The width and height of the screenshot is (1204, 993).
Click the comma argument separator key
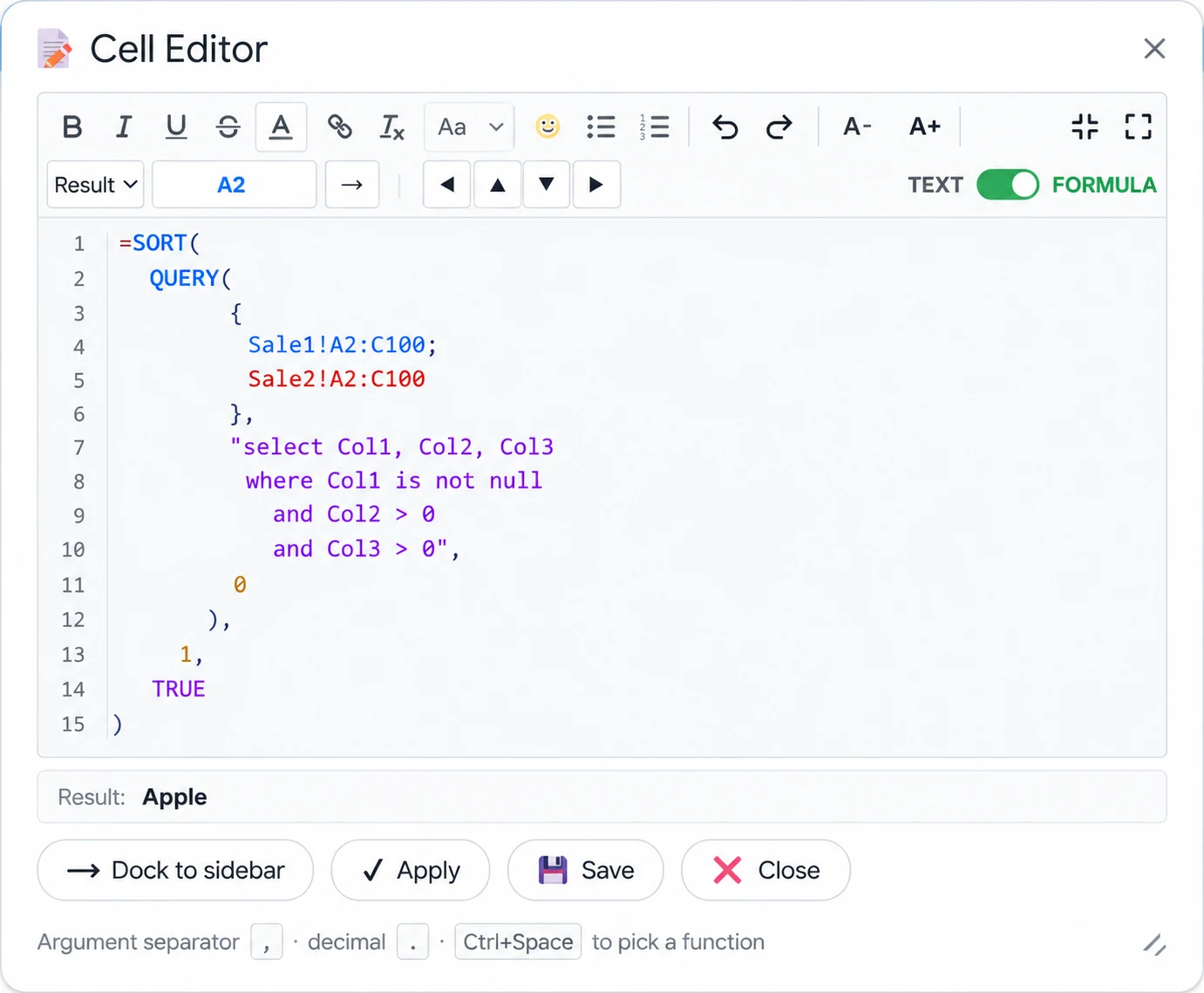click(267, 942)
